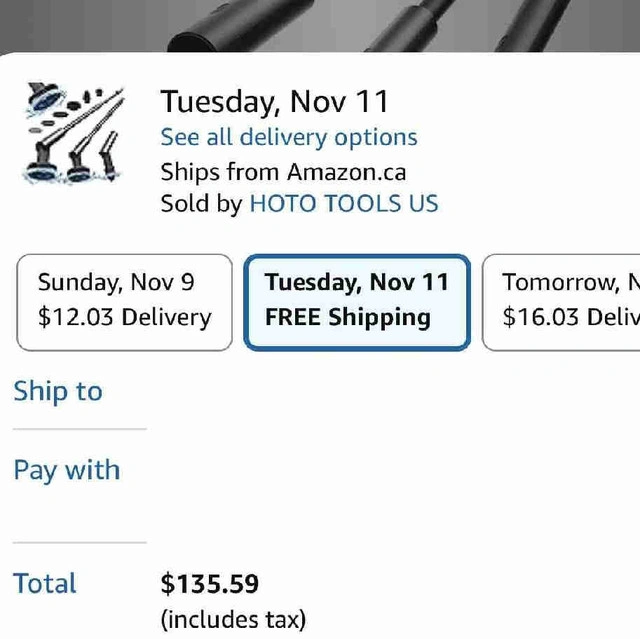The image size is (640, 639).
Task: Tap the $12.03 Delivery price text
Action: [x=124, y=318]
